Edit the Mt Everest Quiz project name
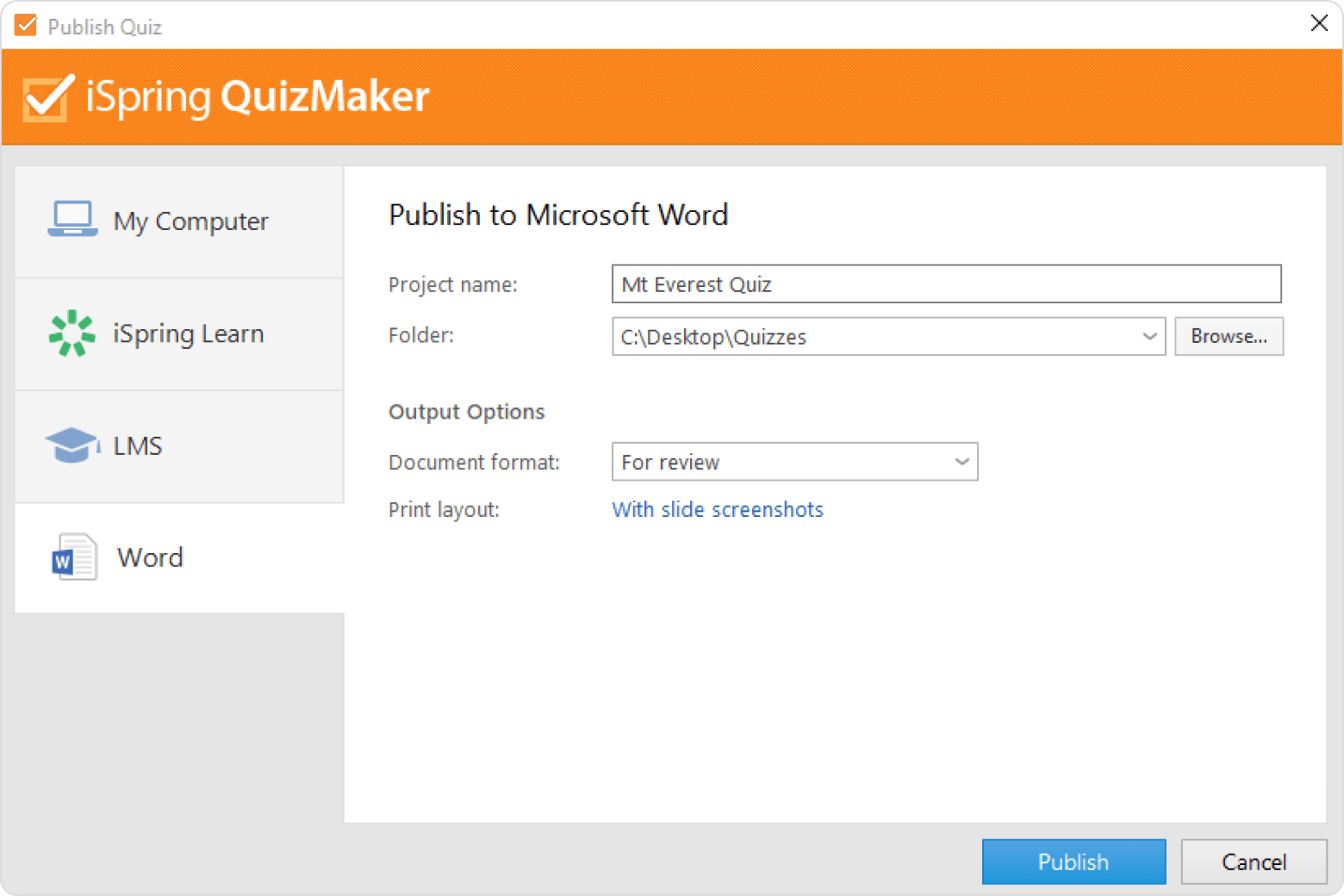Image resolution: width=1344 pixels, height=896 pixels. (x=945, y=283)
